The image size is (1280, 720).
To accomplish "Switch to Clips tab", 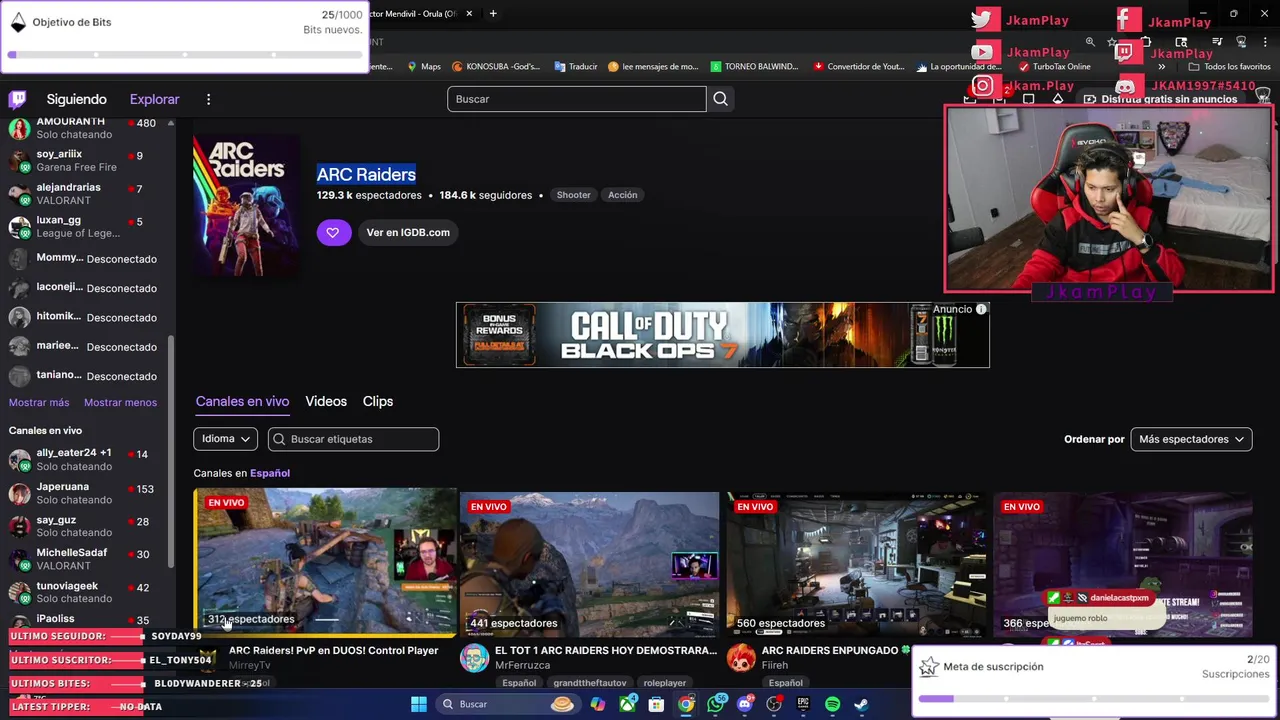I will click(x=378, y=401).
